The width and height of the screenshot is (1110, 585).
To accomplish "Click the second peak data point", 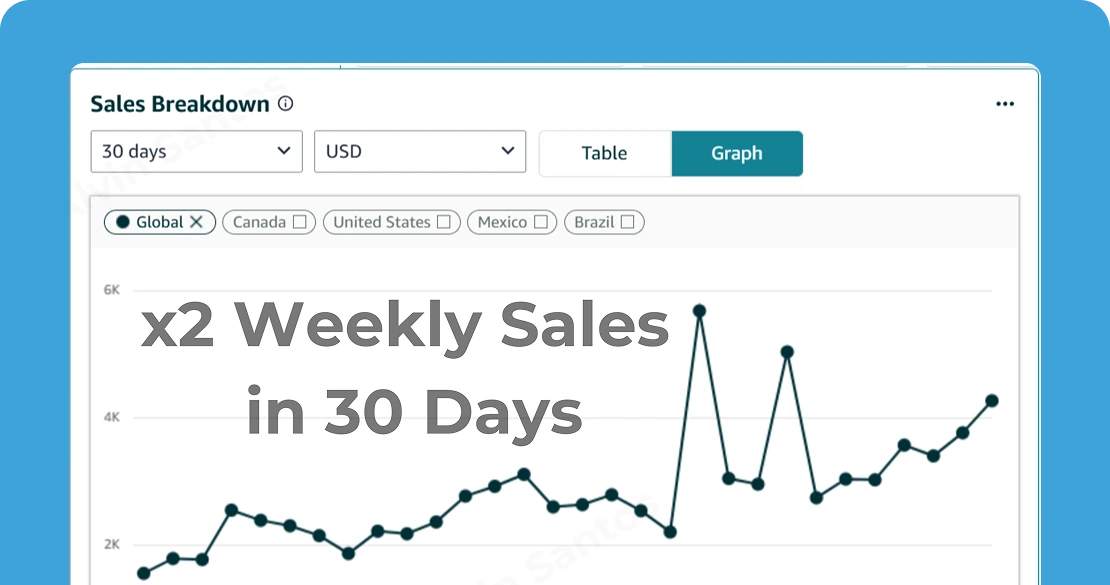I will 787,352.
